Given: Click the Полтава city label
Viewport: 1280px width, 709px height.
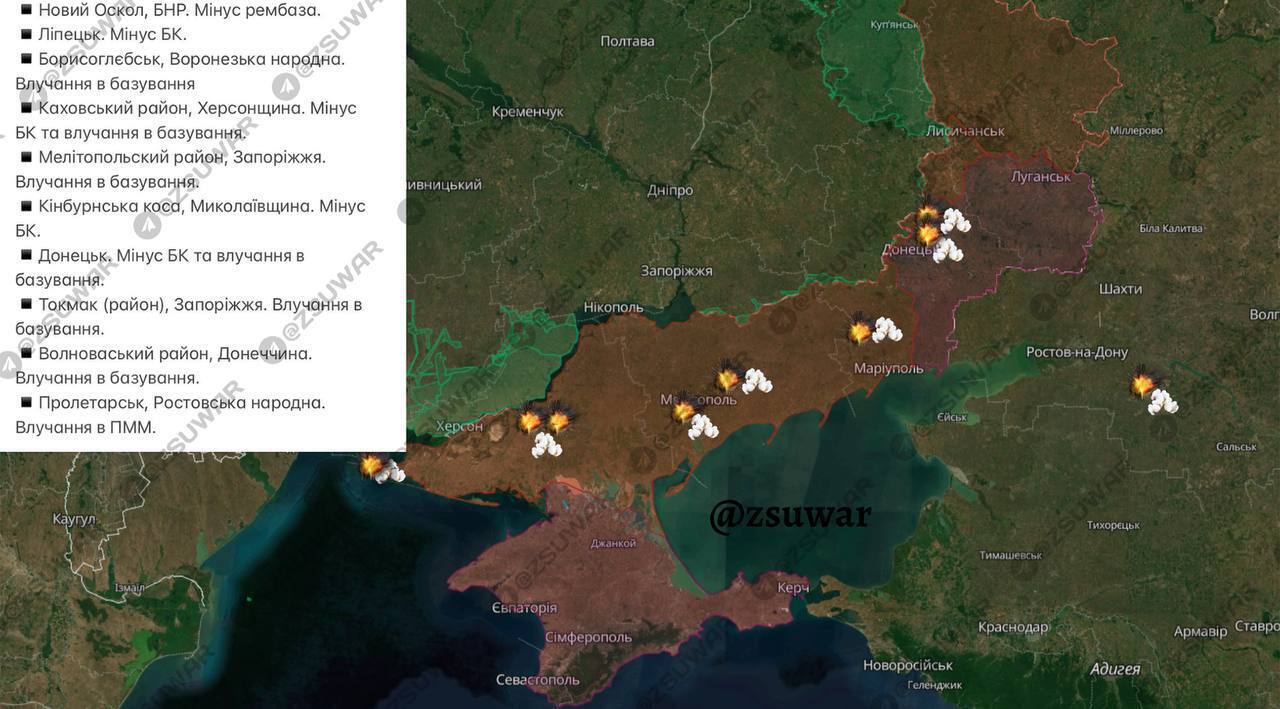Looking at the screenshot, I should (626, 41).
